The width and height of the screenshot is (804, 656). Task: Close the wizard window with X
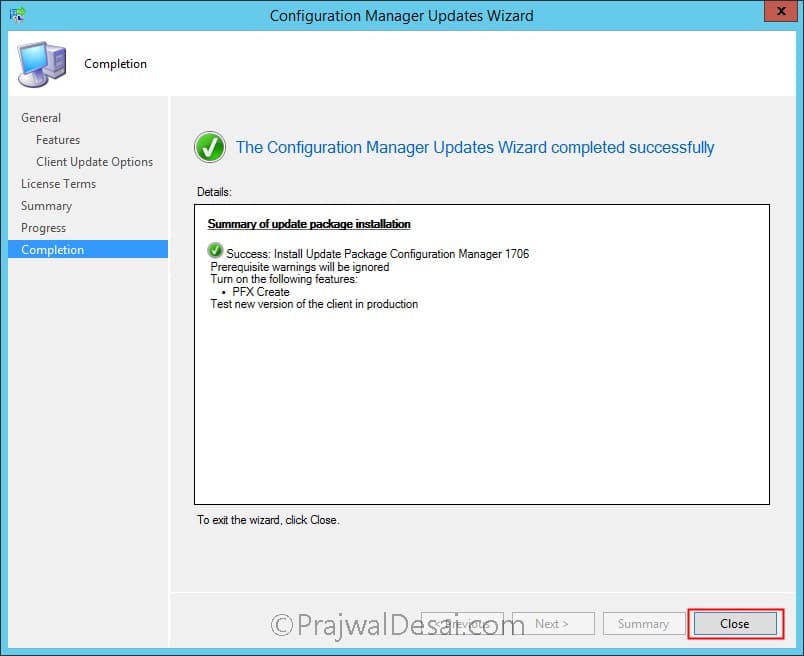[781, 11]
